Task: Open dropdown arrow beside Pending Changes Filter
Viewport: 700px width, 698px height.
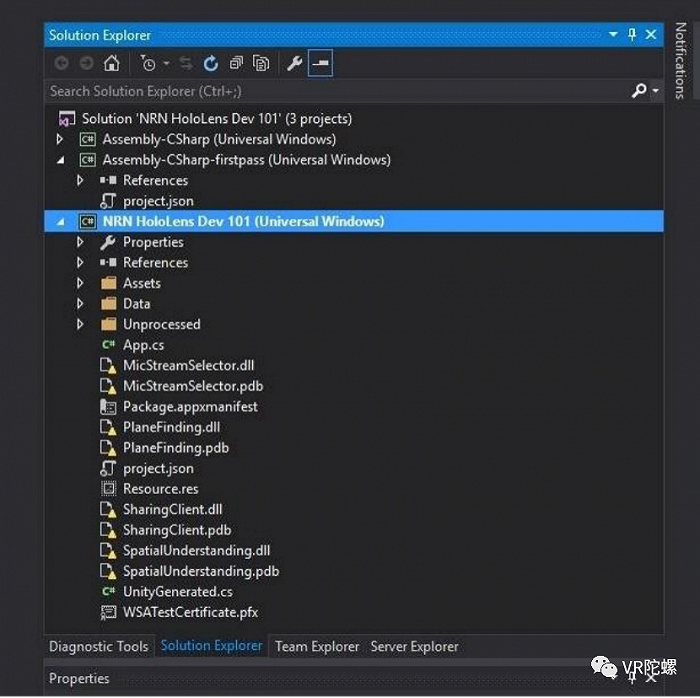Action: [x=167, y=63]
